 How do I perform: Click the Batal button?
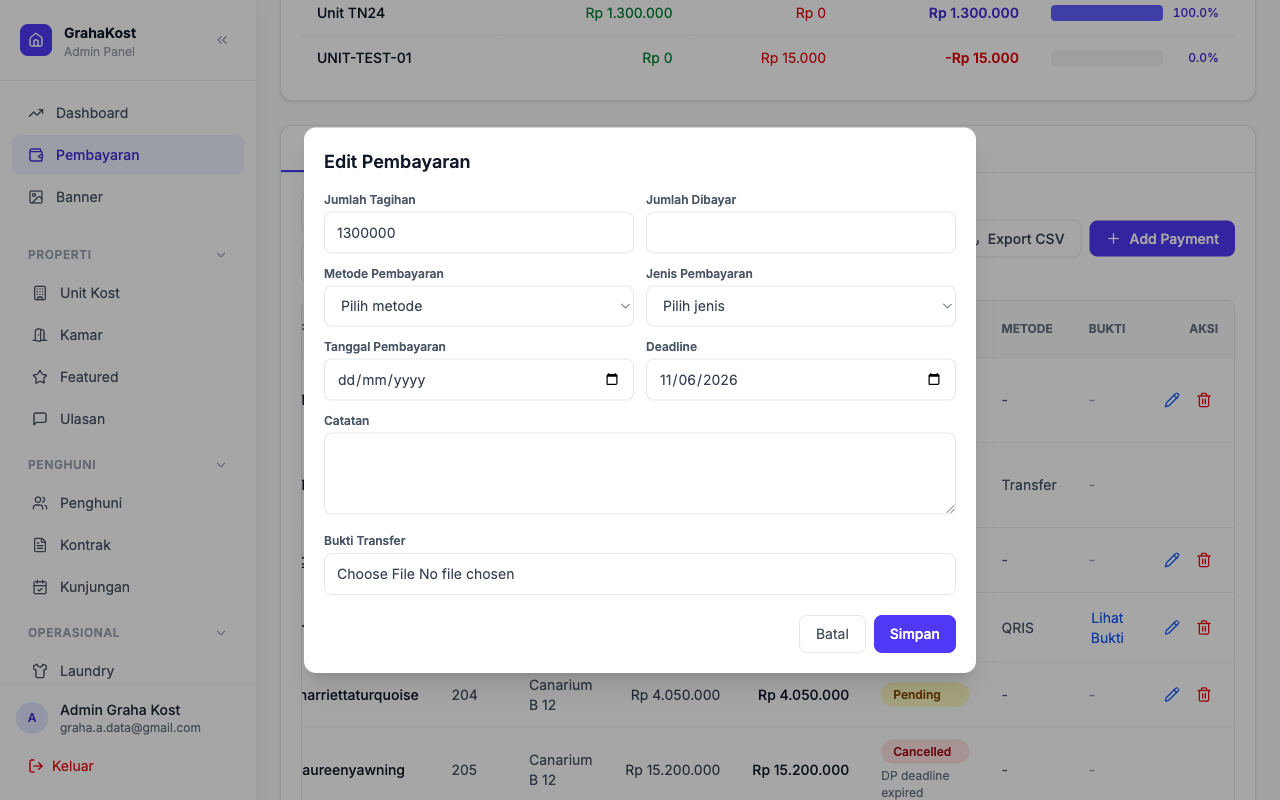tap(832, 634)
